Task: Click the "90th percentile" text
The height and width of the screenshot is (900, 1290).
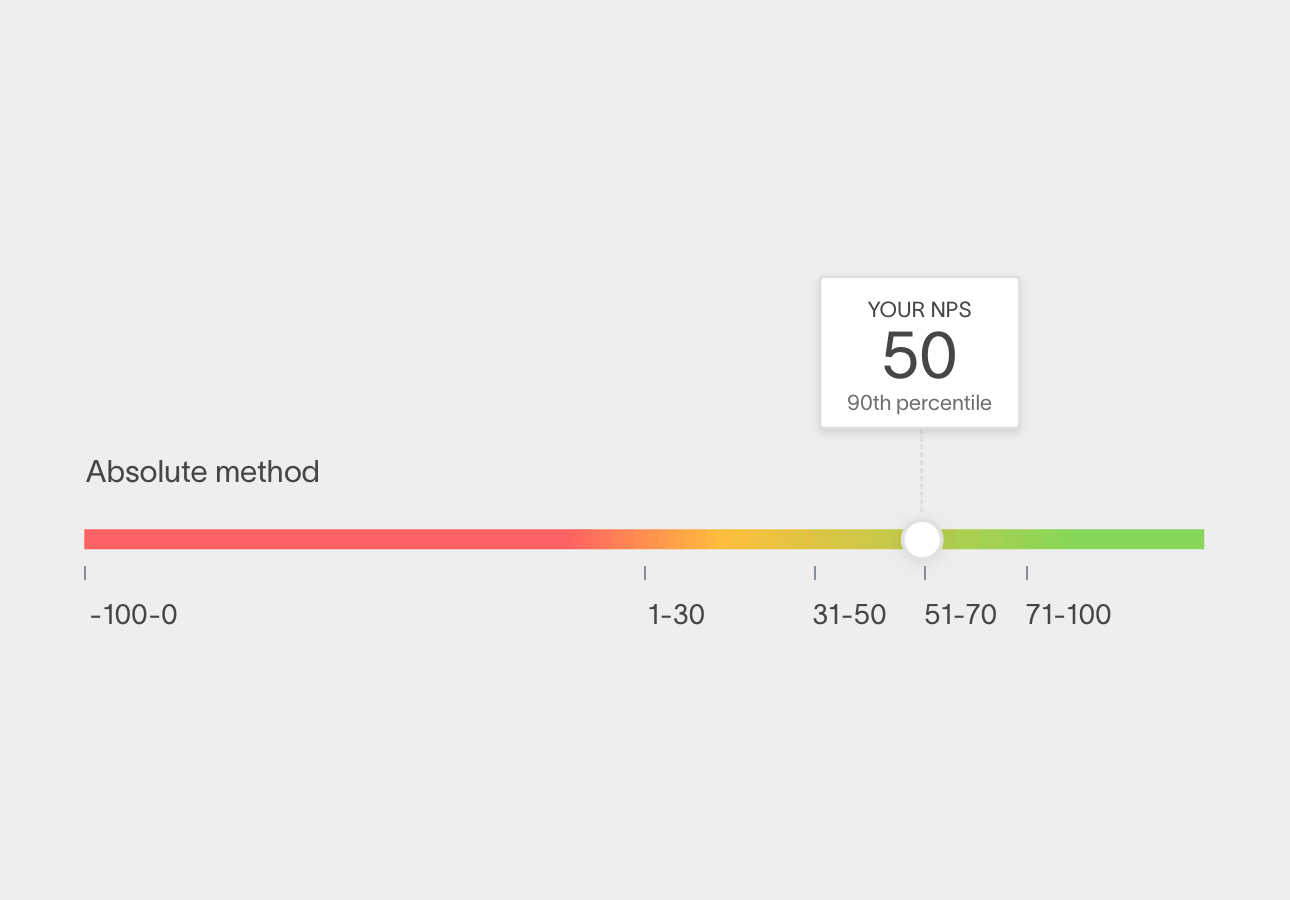Action: coord(919,404)
